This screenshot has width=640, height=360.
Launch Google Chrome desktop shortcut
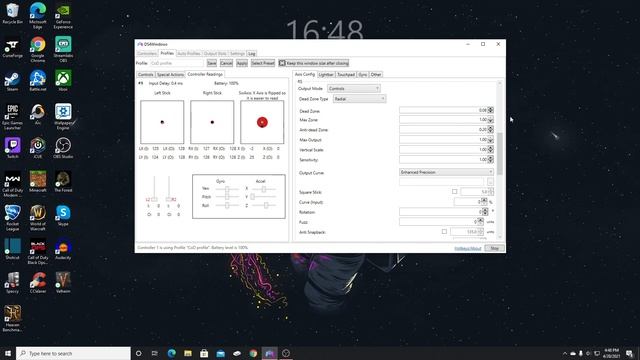pos(38,49)
